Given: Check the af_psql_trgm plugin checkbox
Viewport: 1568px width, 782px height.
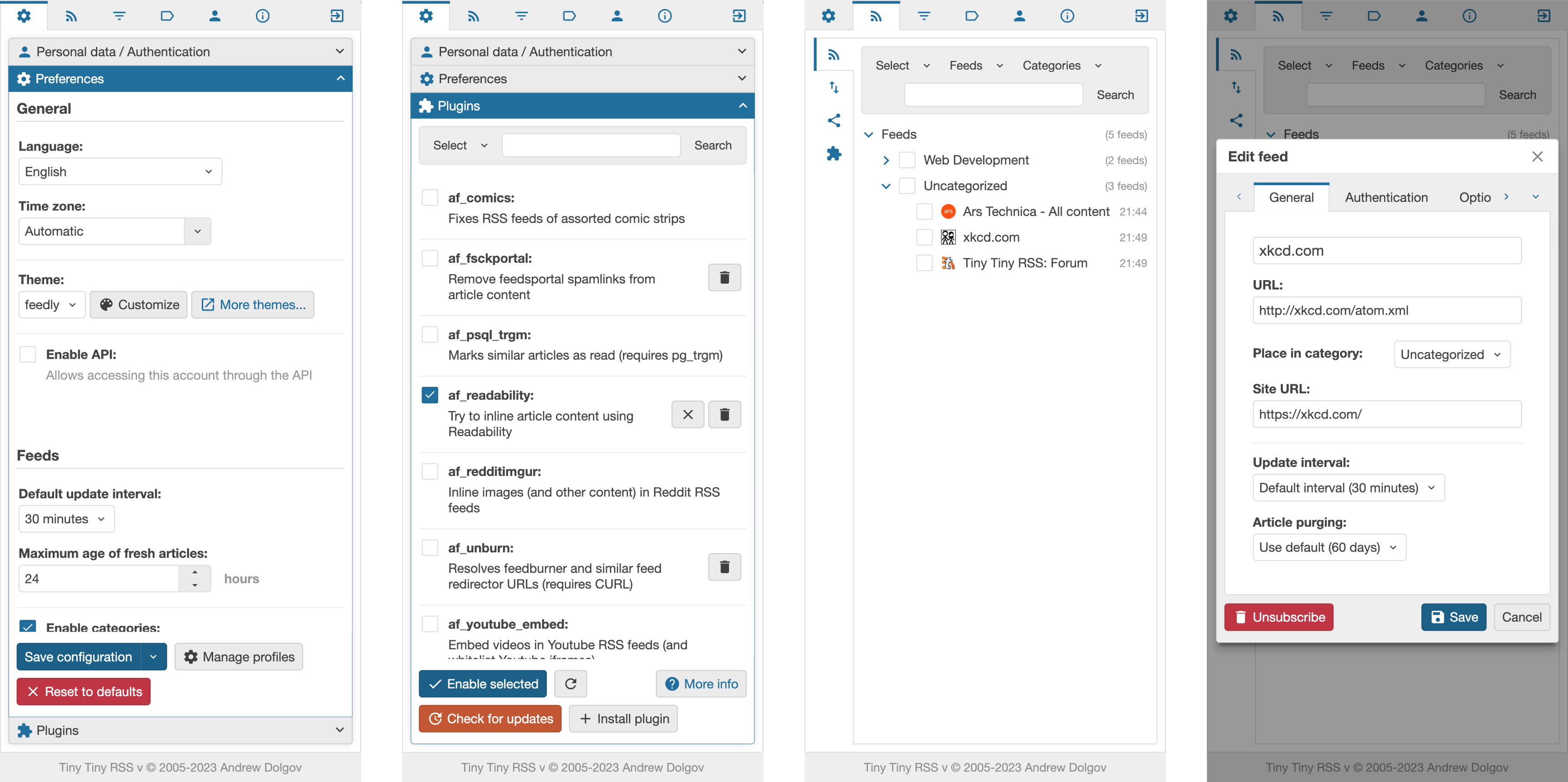Looking at the screenshot, I should pos(430,335).
